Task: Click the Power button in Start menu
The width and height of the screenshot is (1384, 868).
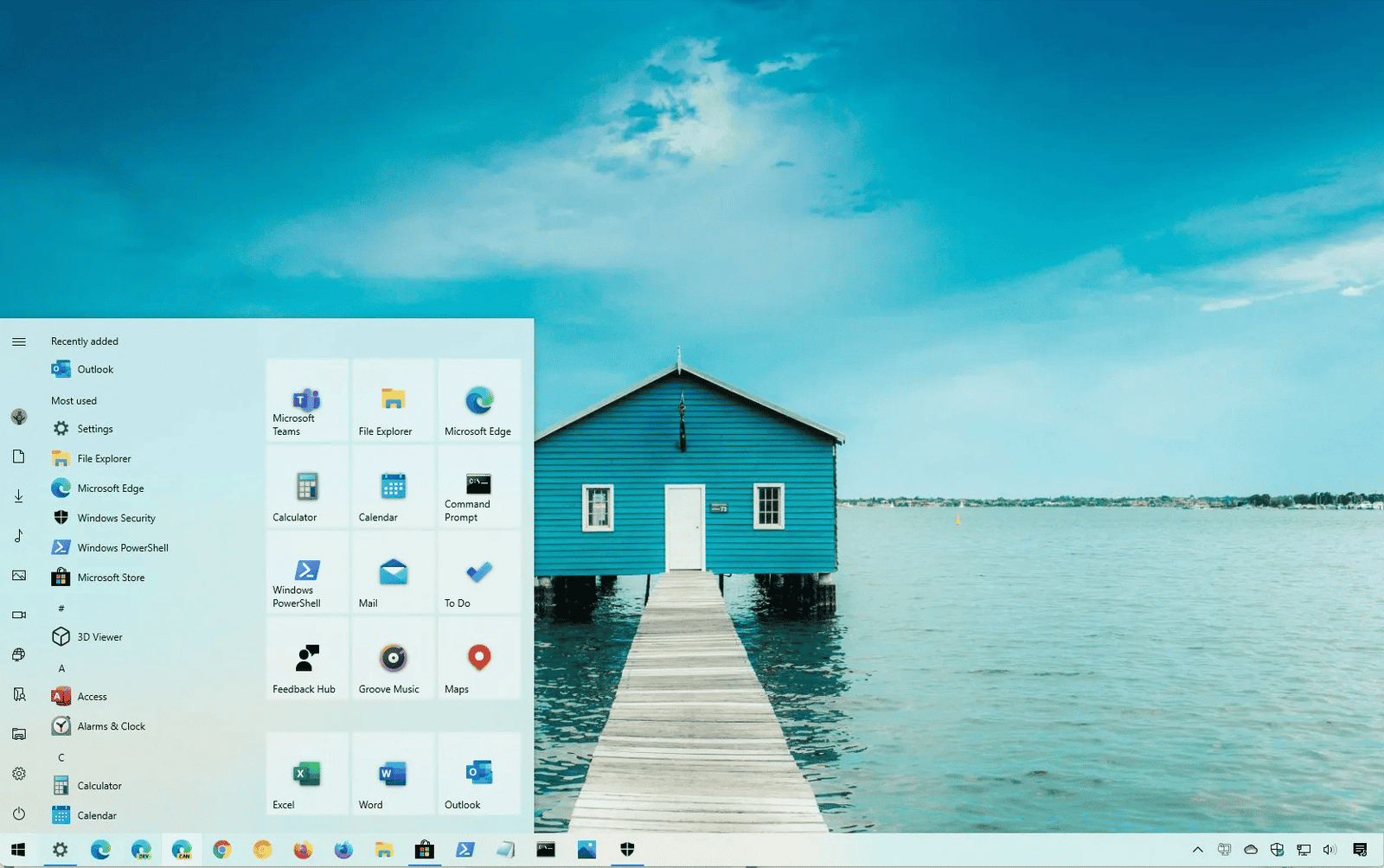Action: [18, 814]
